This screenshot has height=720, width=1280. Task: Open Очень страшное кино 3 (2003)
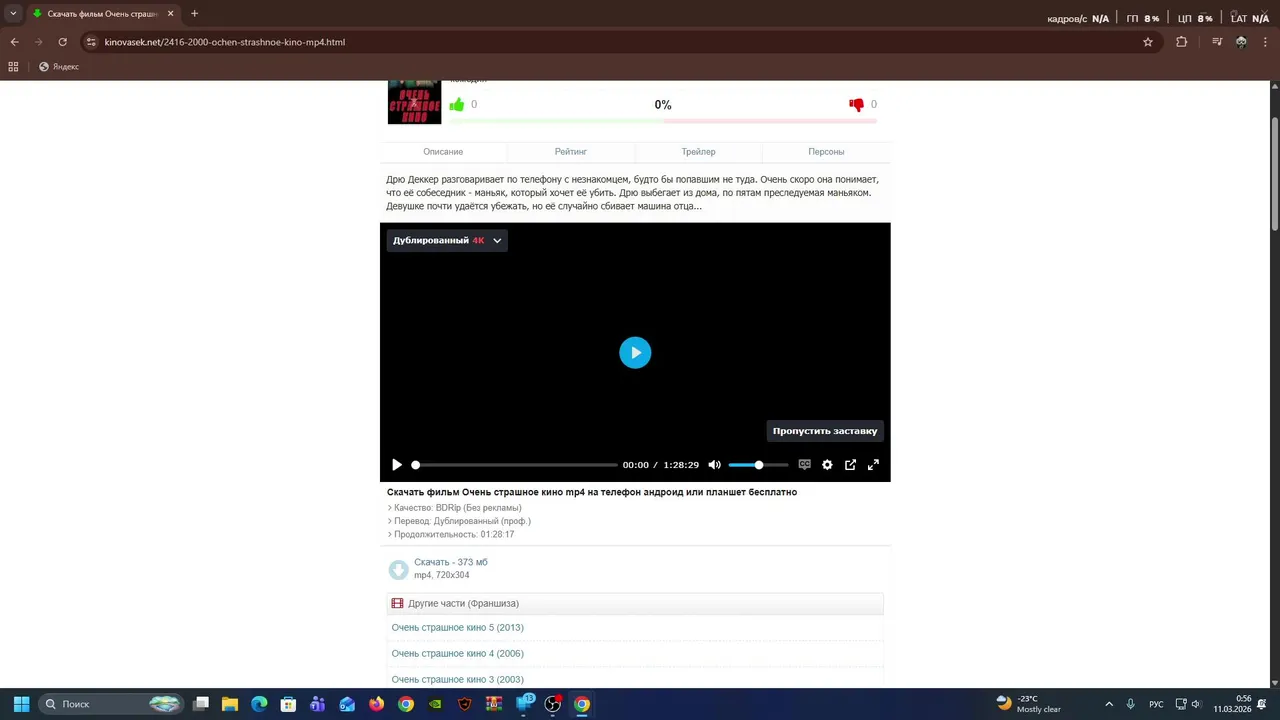tap(458, 680)
